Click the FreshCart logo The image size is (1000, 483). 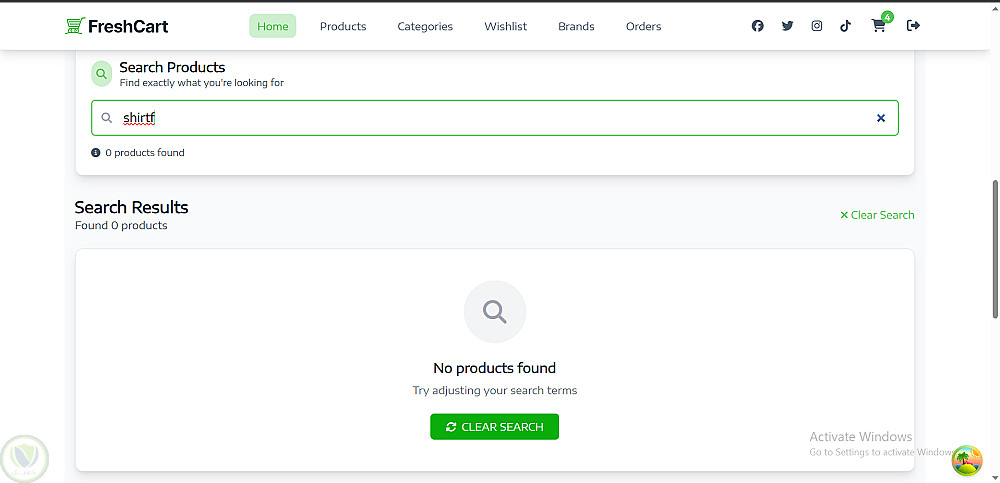[117, 26]
